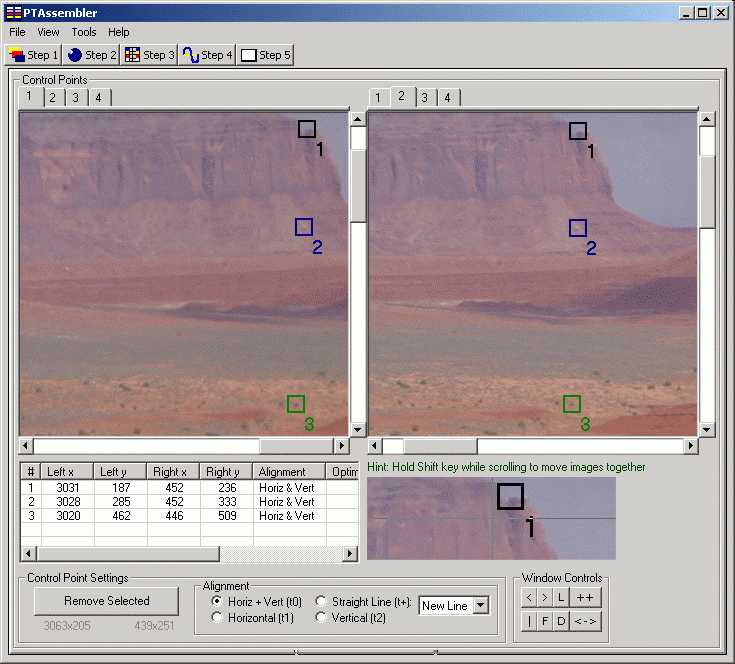Click left image horizontal scrollbar right arrow
Screen dimensions: 735x664
(341, 446)
